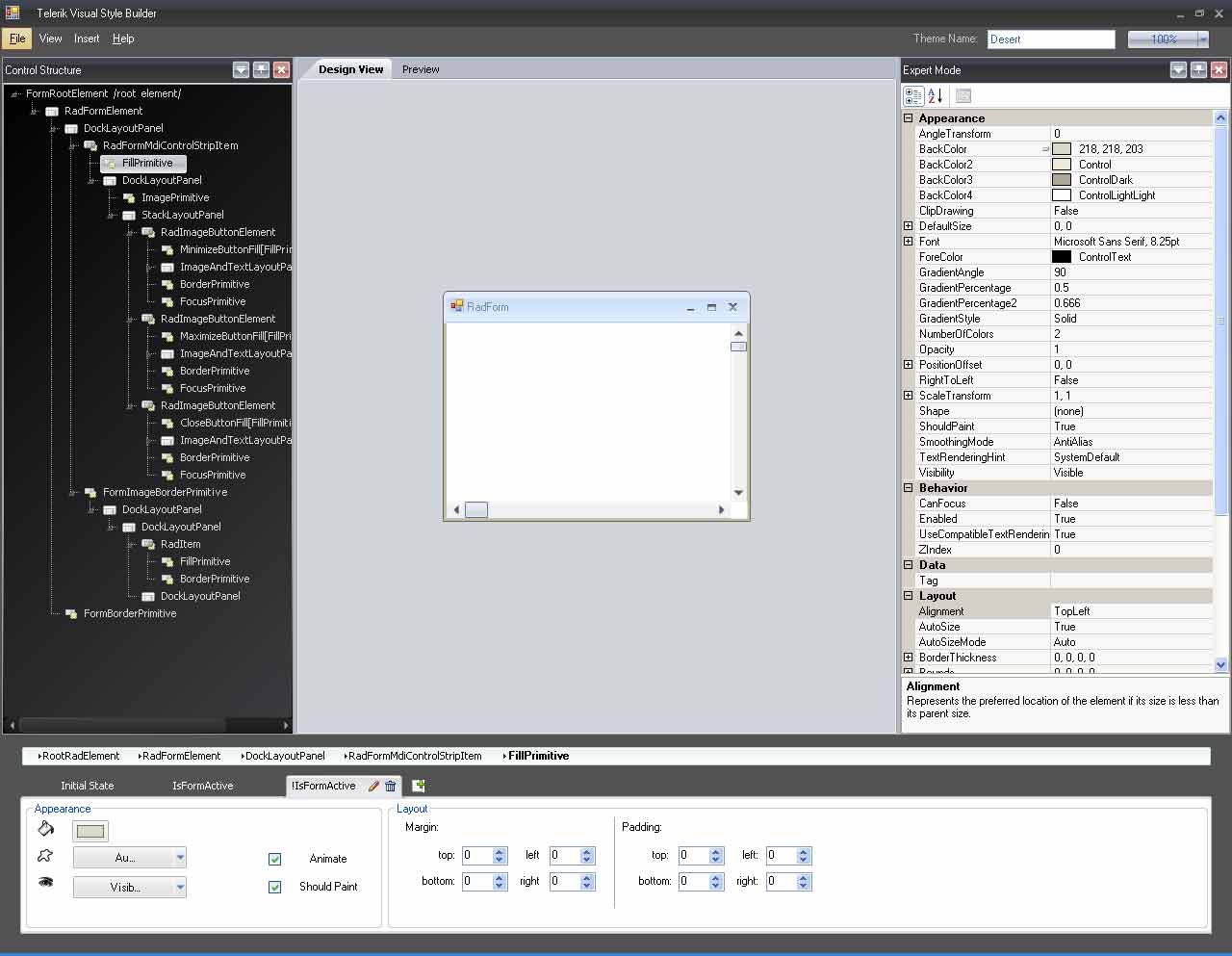Image resolution: width=1232 pixels, height=956 pixels.
Task: Open the Insert menu
Action: pos(87,39)
